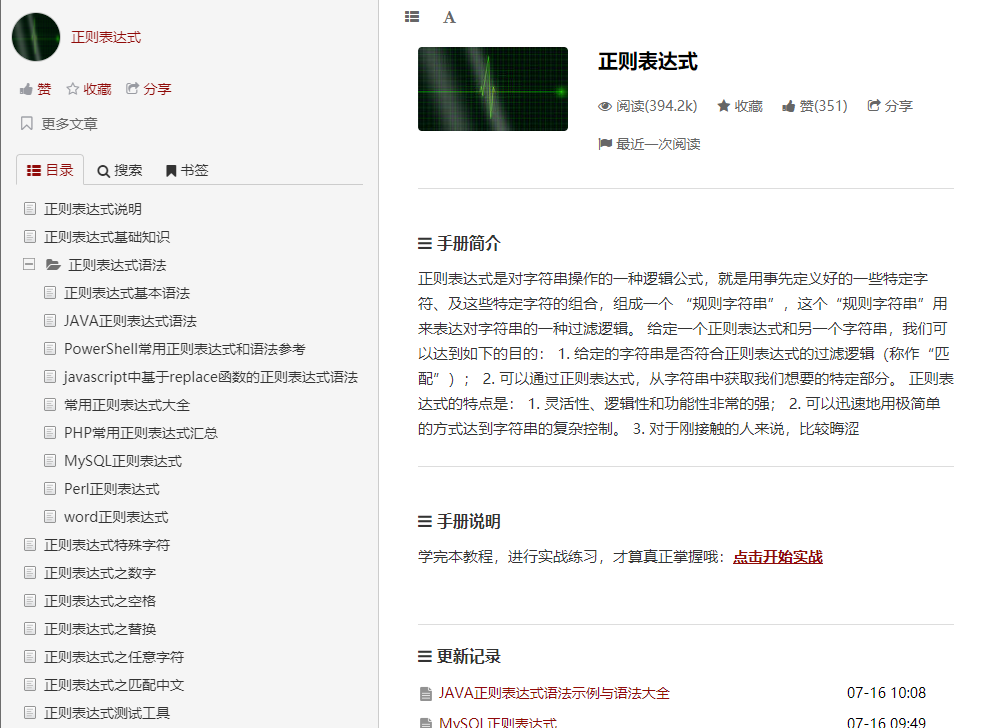Open 正则表达式说明 in the catalog

tap(93, 209)
